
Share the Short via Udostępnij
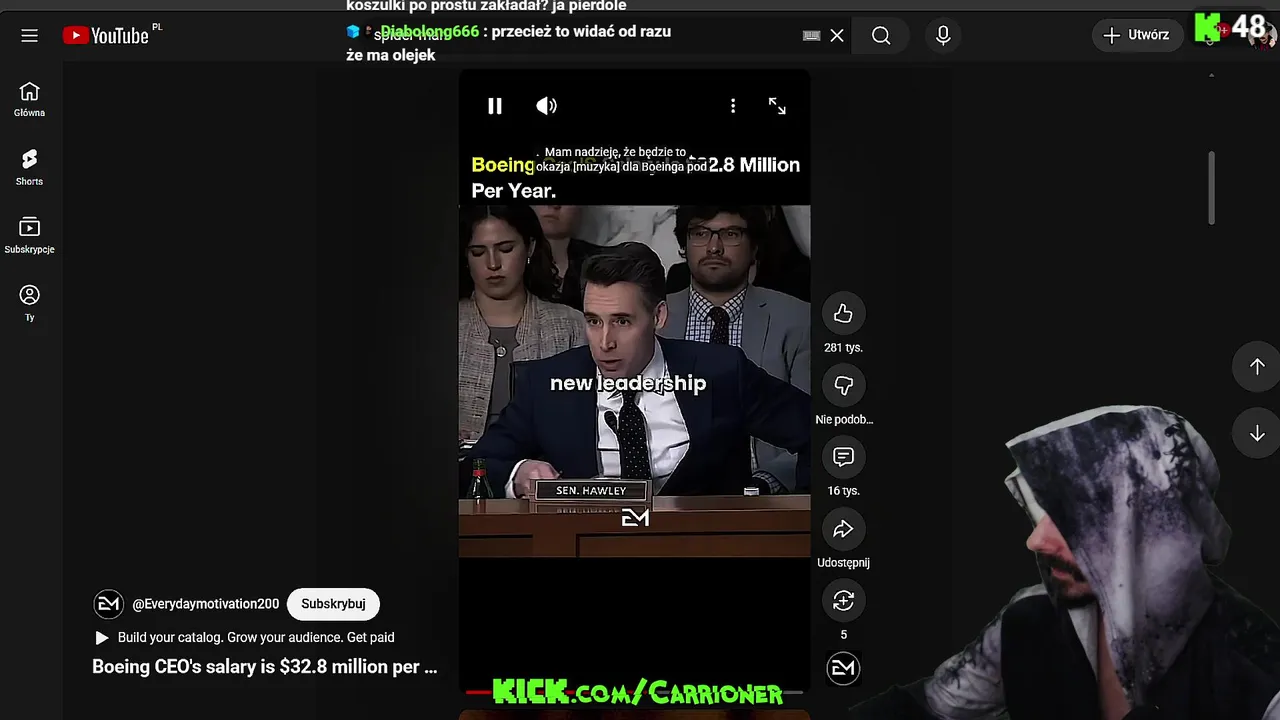pyautogui.click(x=843, y=529)
